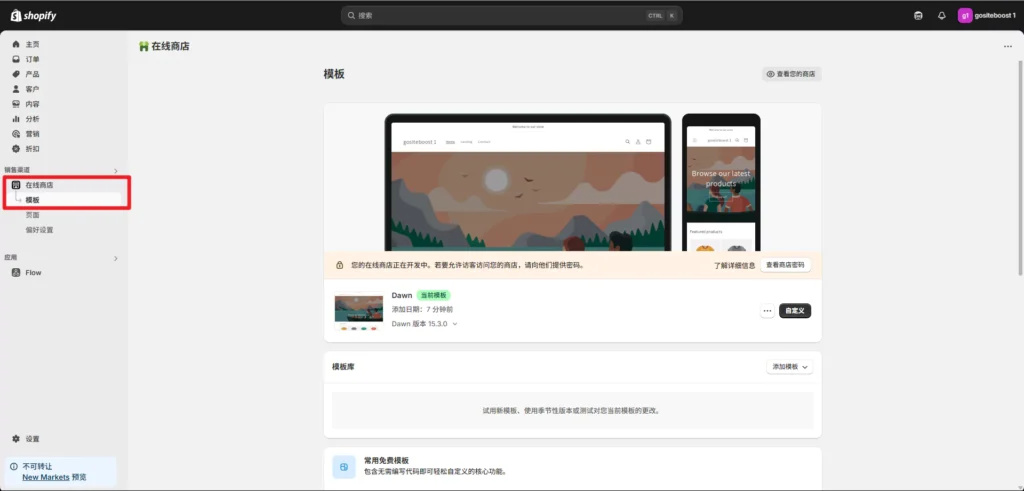1024x491 pixels.
Task: Go to 订单 in sidebar
Action: [x=32, y=59]
